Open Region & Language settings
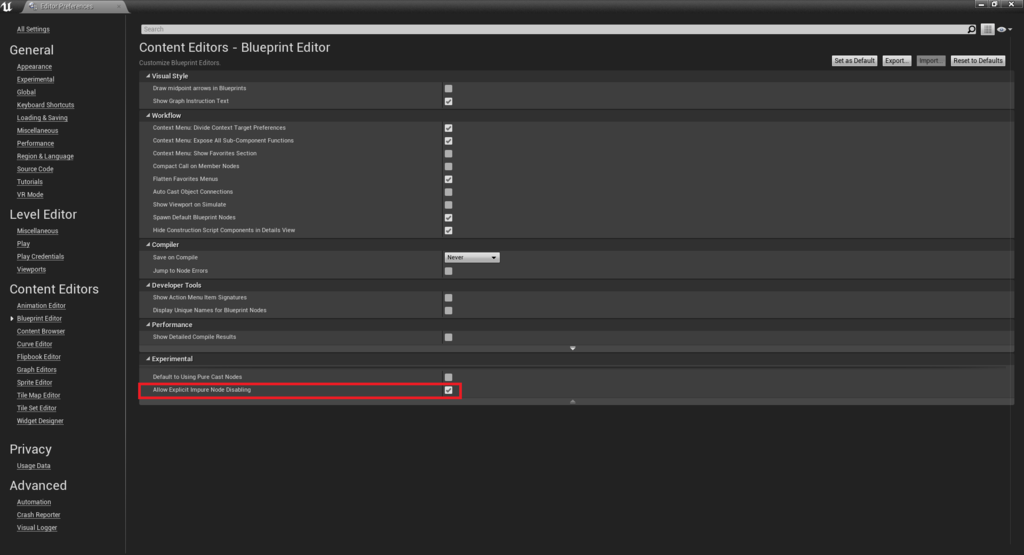The width and height of the screenshot is (1024, 555). (x=45, y=157)
